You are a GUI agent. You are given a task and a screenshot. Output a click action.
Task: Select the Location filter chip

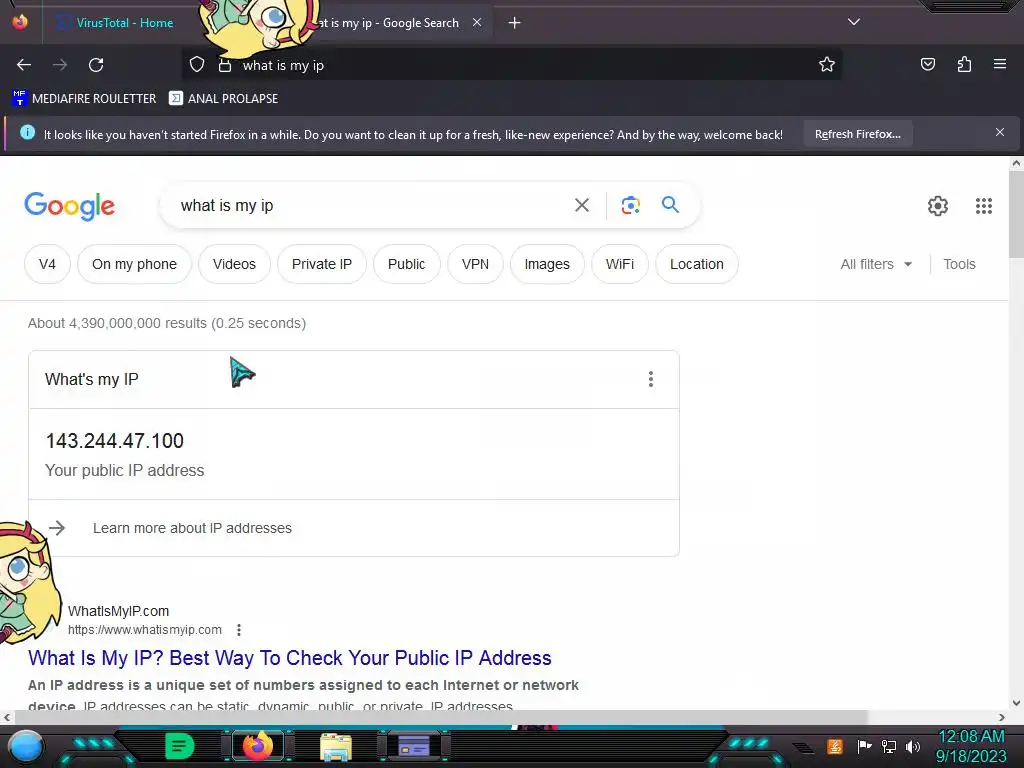[x=696, y=264]
